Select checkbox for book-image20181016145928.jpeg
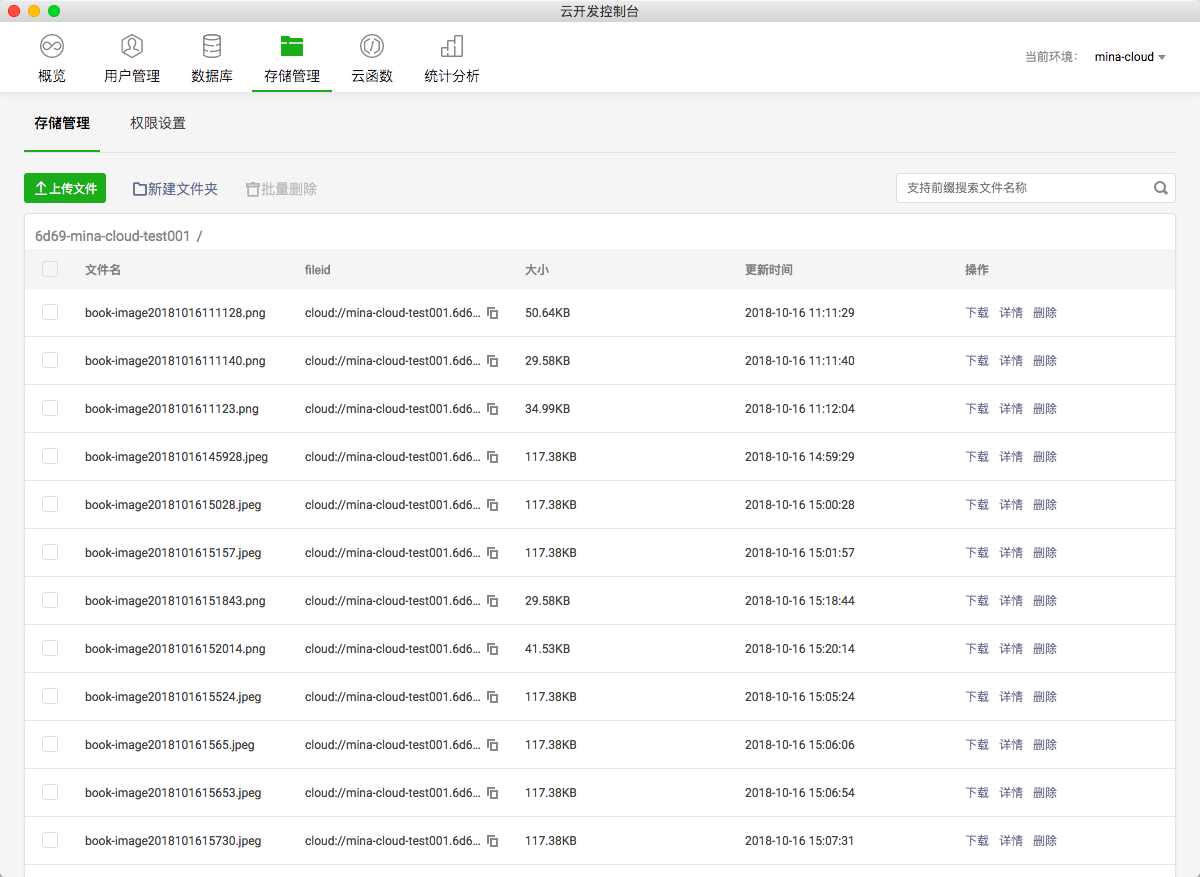 point(50,456)
